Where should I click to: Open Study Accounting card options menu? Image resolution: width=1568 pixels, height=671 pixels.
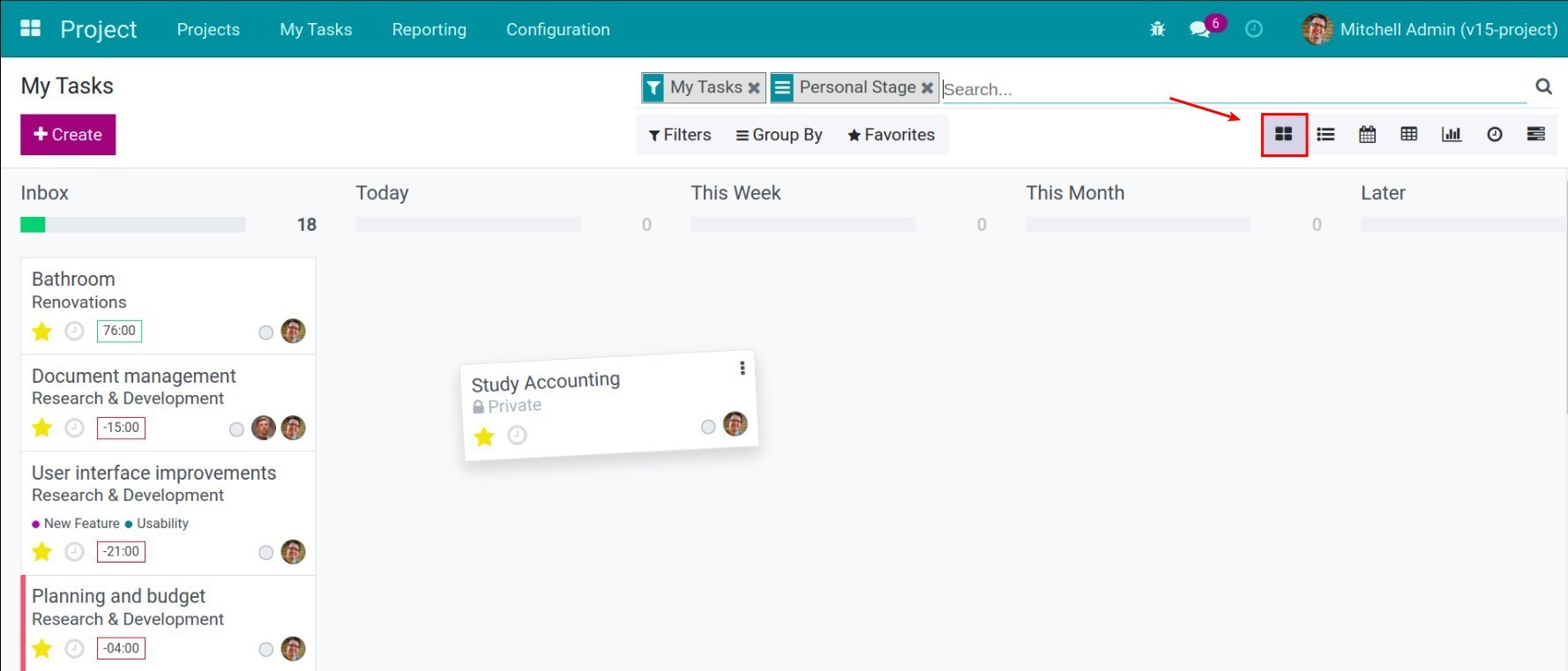click(743, 368)
